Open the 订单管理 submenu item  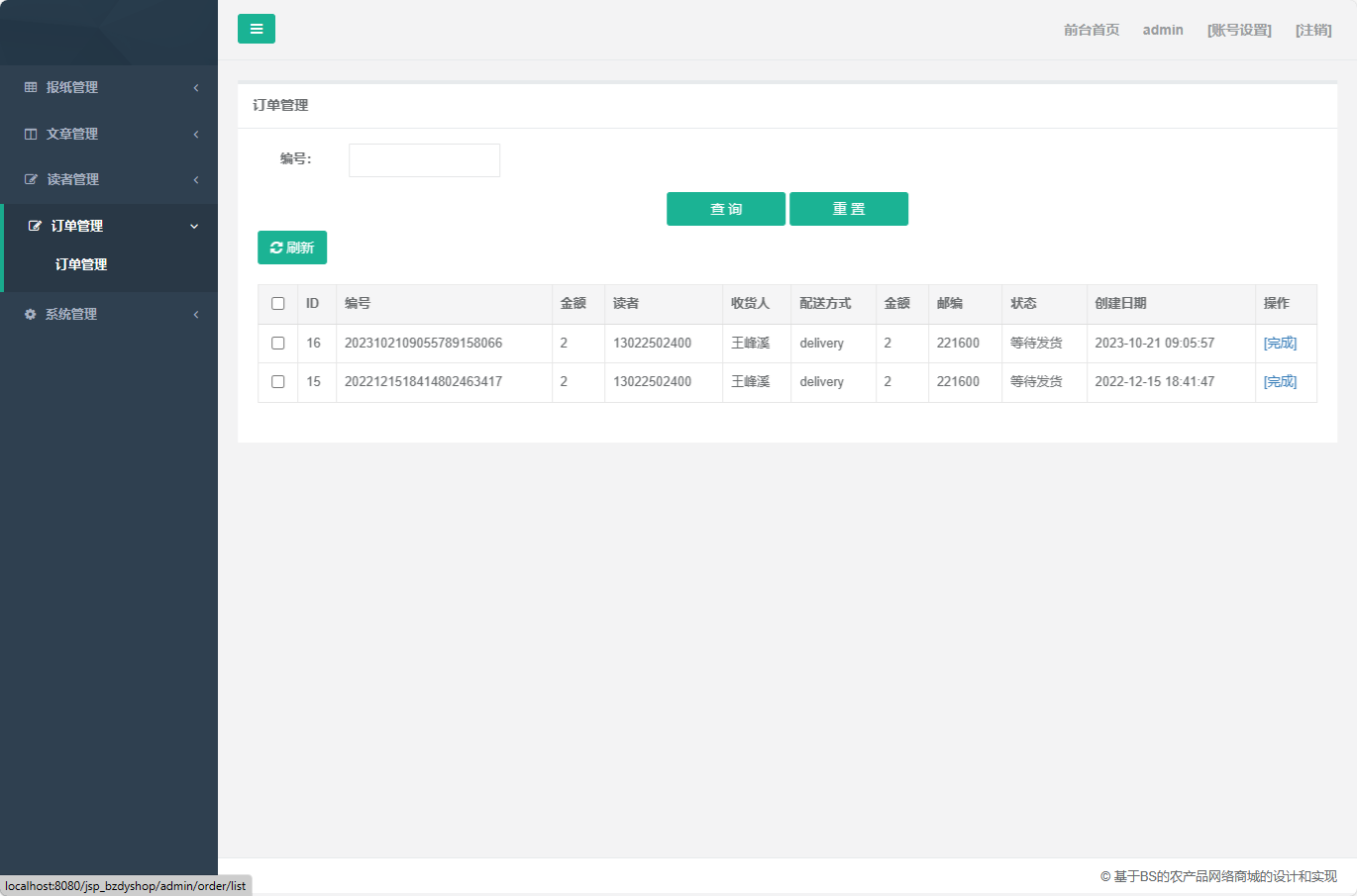tap(81, 264)
